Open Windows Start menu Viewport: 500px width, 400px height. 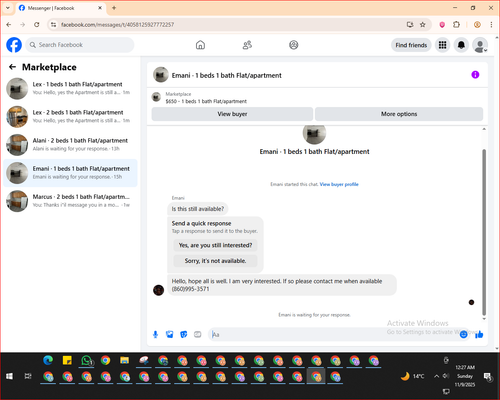9,376
